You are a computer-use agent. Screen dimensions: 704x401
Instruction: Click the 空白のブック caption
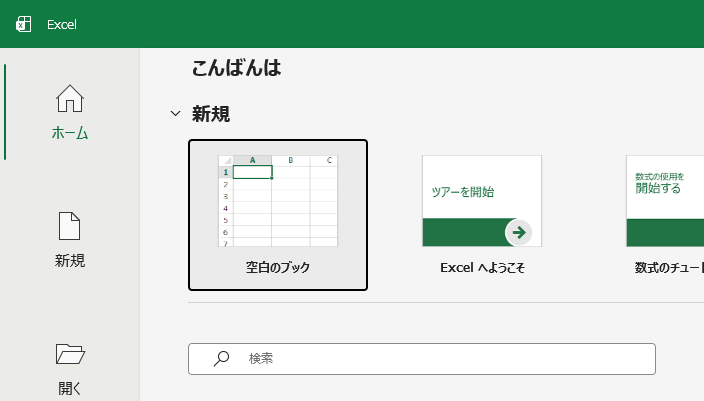coord(278,268)
